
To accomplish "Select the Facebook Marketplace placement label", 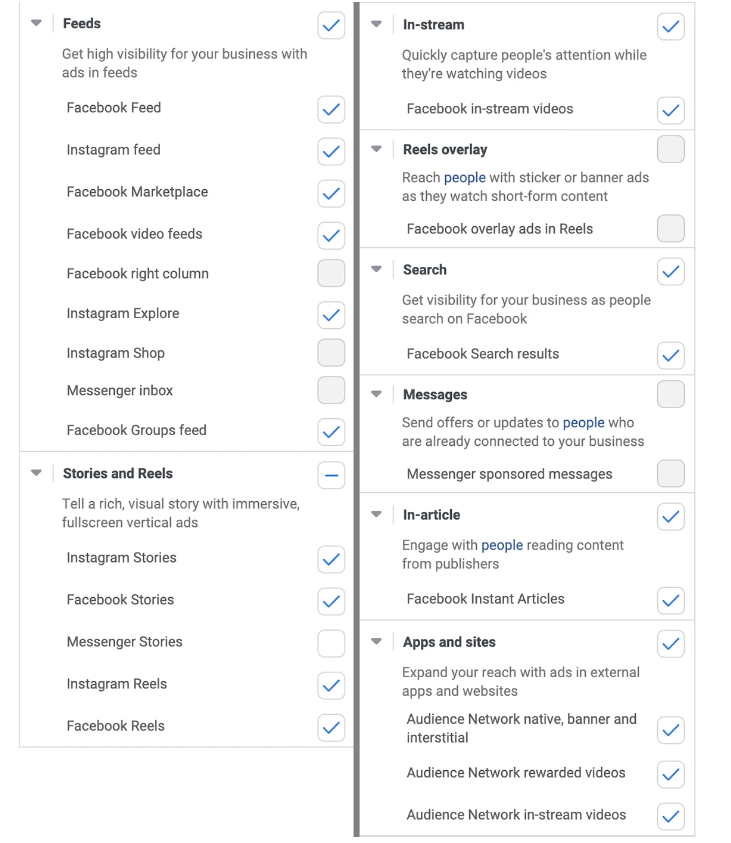I will [137, 192].
